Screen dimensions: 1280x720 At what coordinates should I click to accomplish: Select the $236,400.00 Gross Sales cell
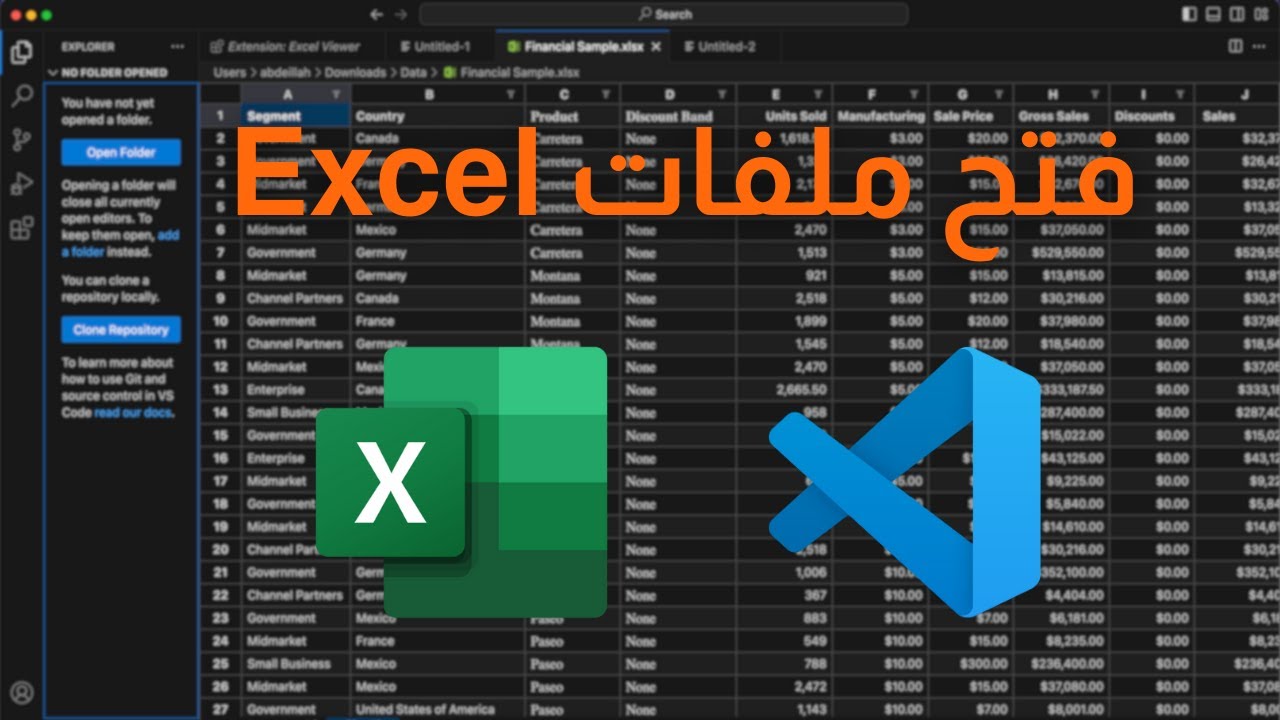click(x=1062, y=663)
